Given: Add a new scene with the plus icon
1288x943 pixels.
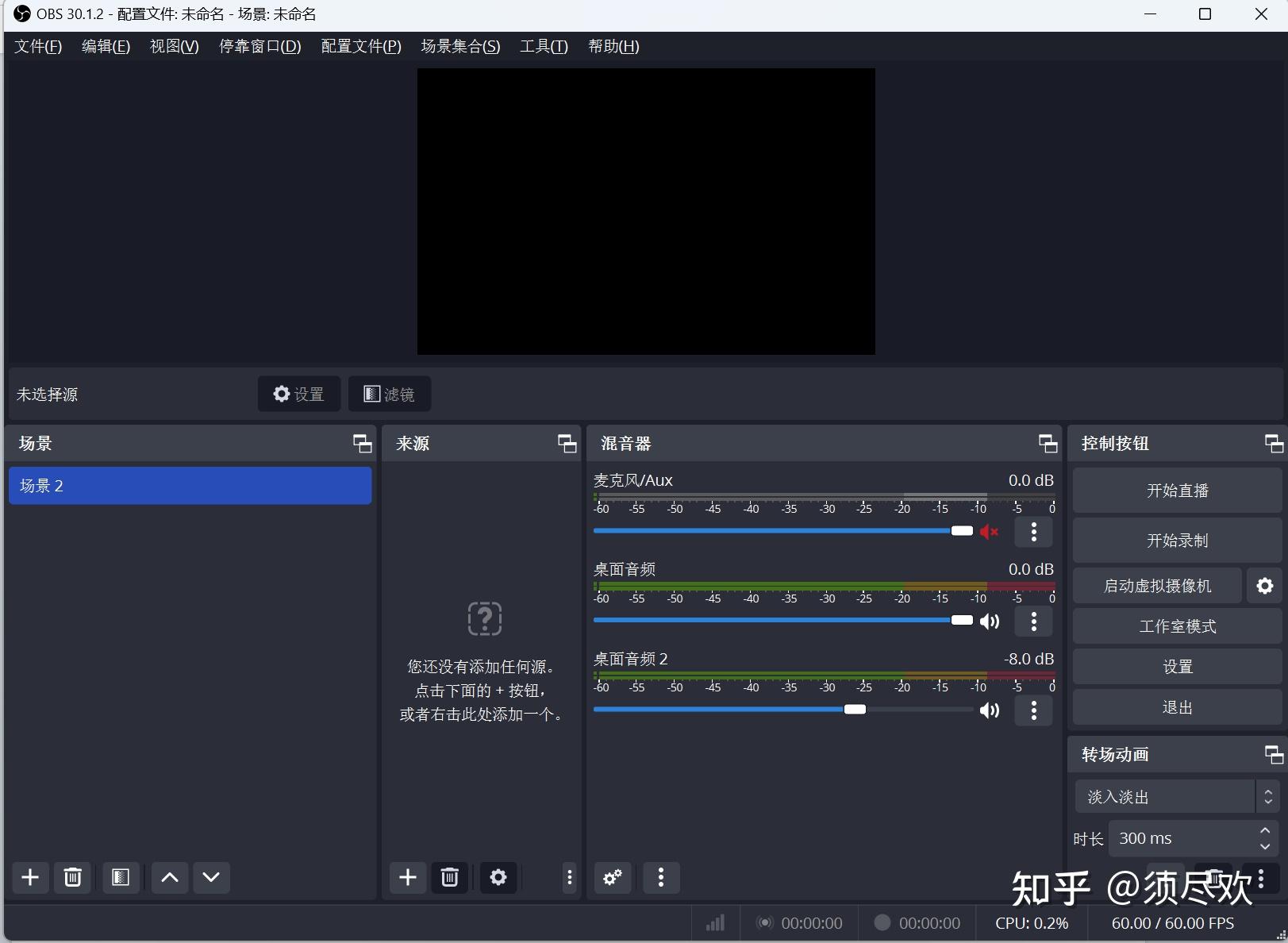Looking at the screenshot, I should click(x=30, y=878).
